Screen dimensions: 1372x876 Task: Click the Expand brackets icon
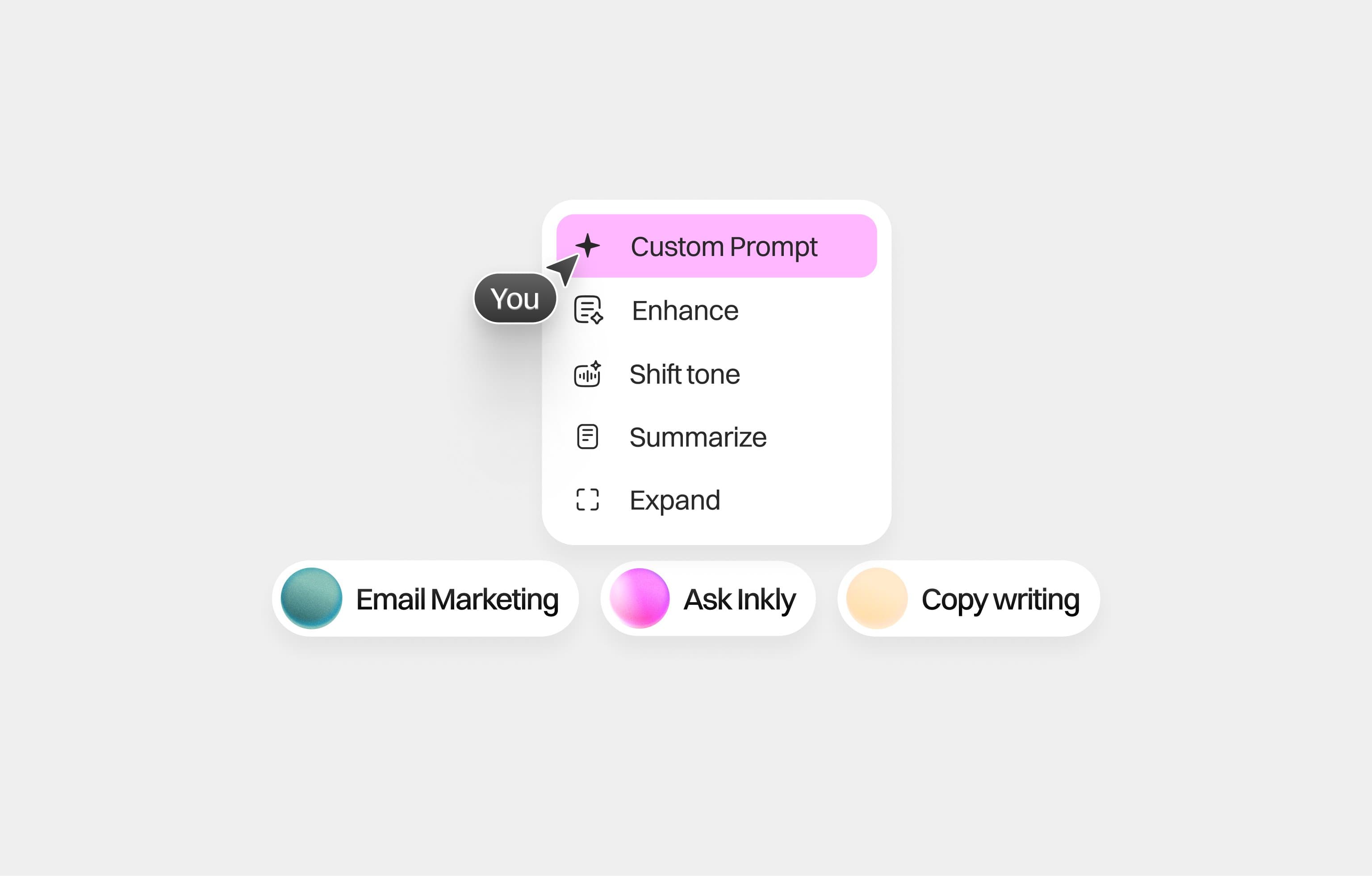(x=587, y=500)
